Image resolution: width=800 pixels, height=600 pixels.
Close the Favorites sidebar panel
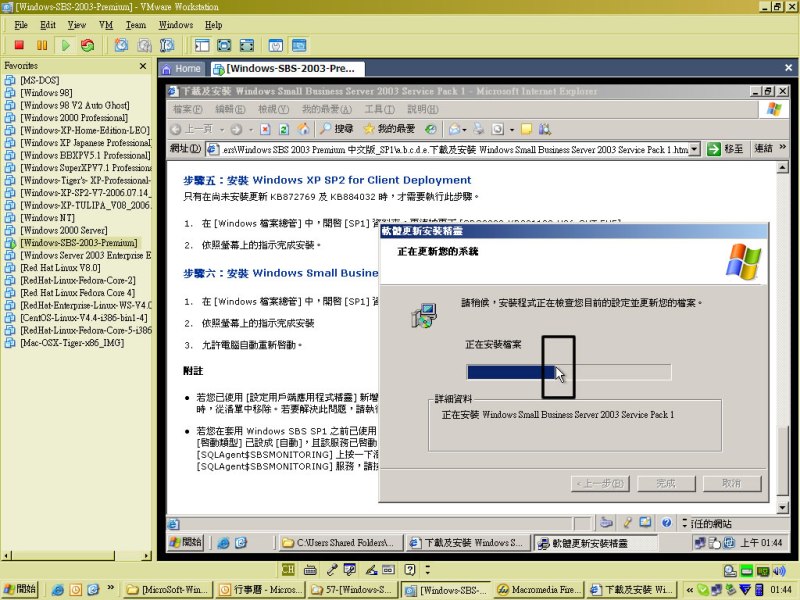(x=143, y=66)
